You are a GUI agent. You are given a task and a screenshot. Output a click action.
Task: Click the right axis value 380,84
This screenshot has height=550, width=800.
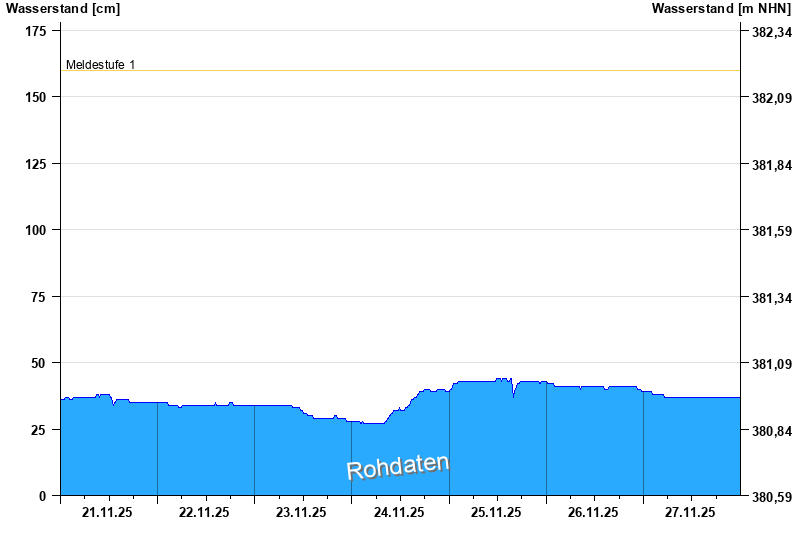coord(772,431)
